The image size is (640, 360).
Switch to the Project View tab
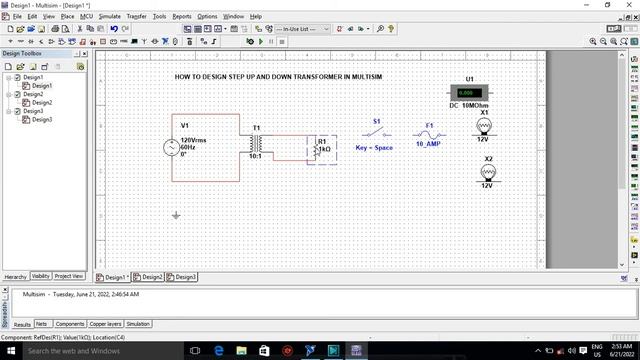pyautogui.click(x=69, y=276)
